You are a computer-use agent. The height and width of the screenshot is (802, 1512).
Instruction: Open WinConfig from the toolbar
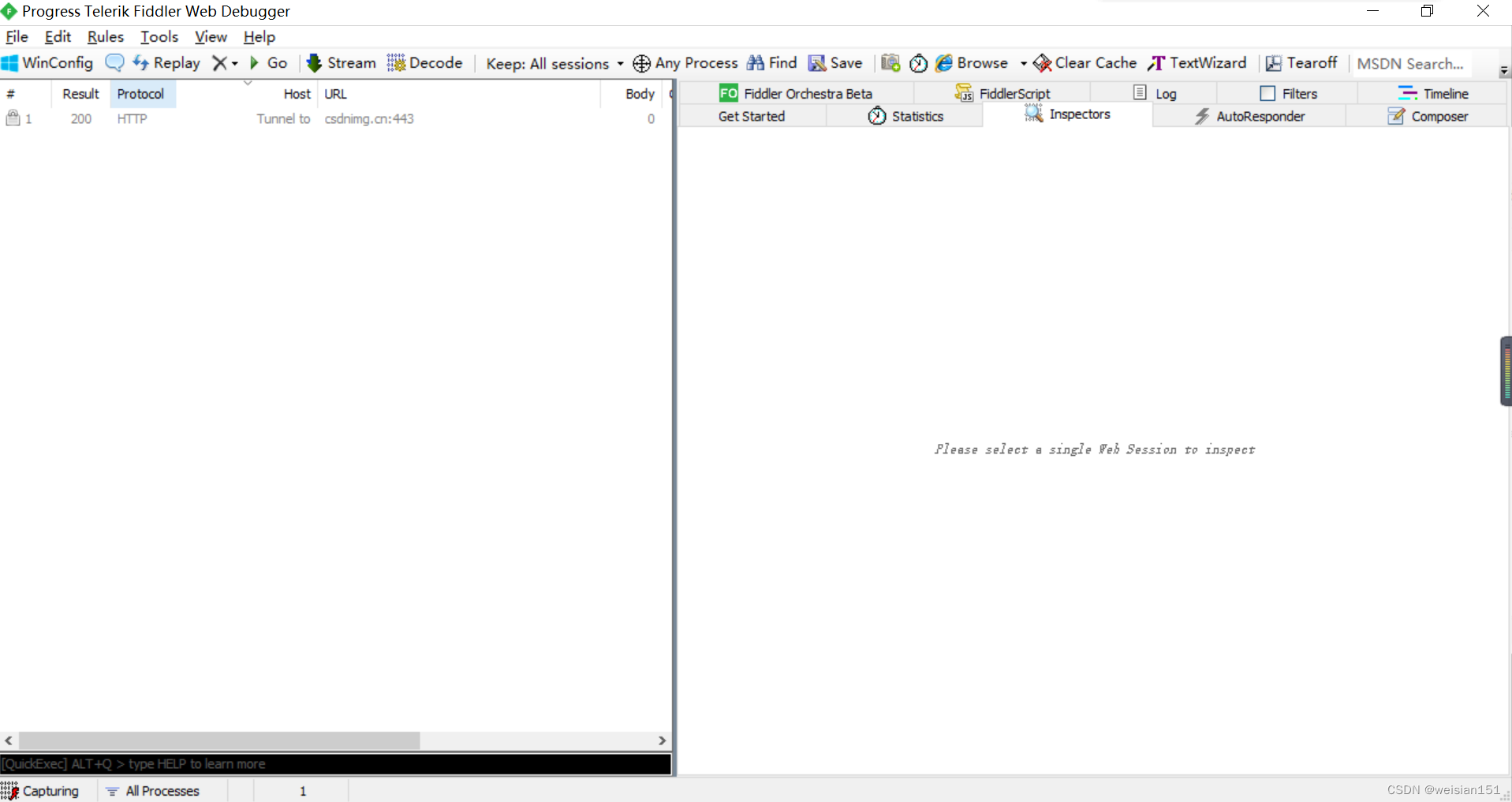(47, 63)
